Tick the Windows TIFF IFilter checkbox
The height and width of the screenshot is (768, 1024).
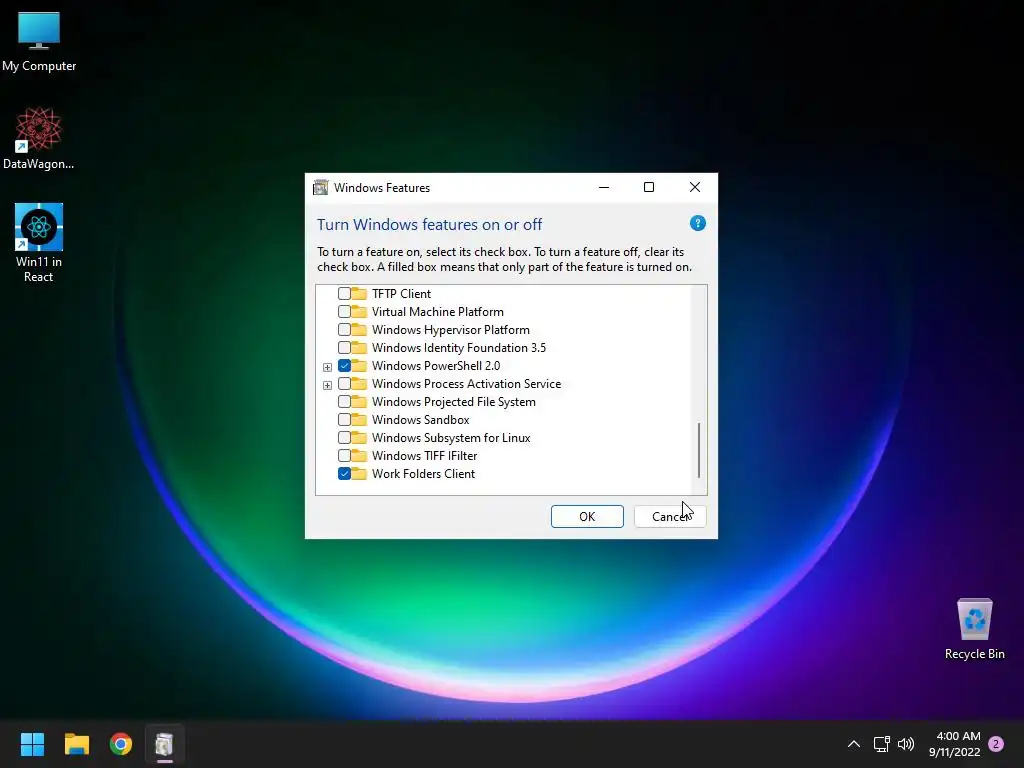[344, 455]
